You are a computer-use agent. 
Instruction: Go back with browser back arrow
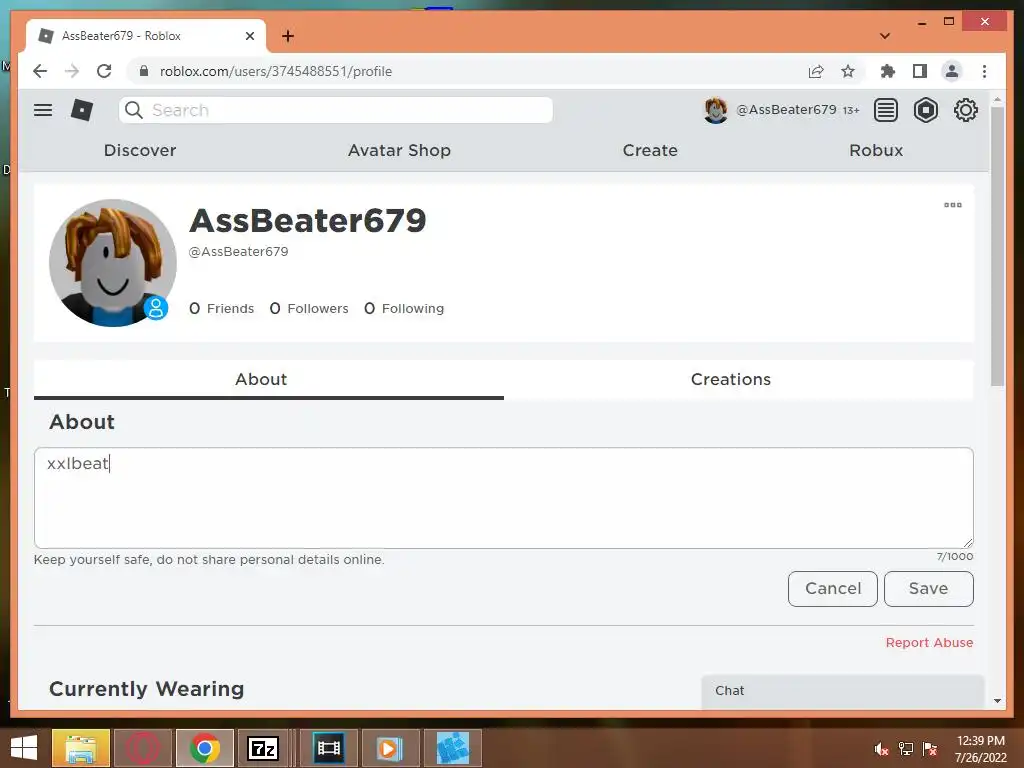40,71
